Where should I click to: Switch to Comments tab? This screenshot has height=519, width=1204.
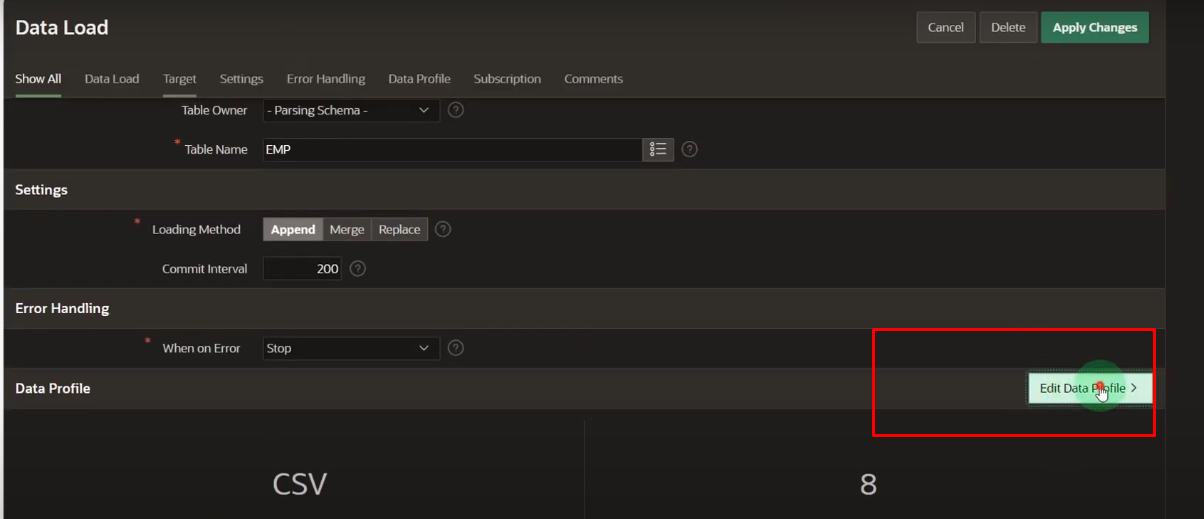[x=593, y=79]
